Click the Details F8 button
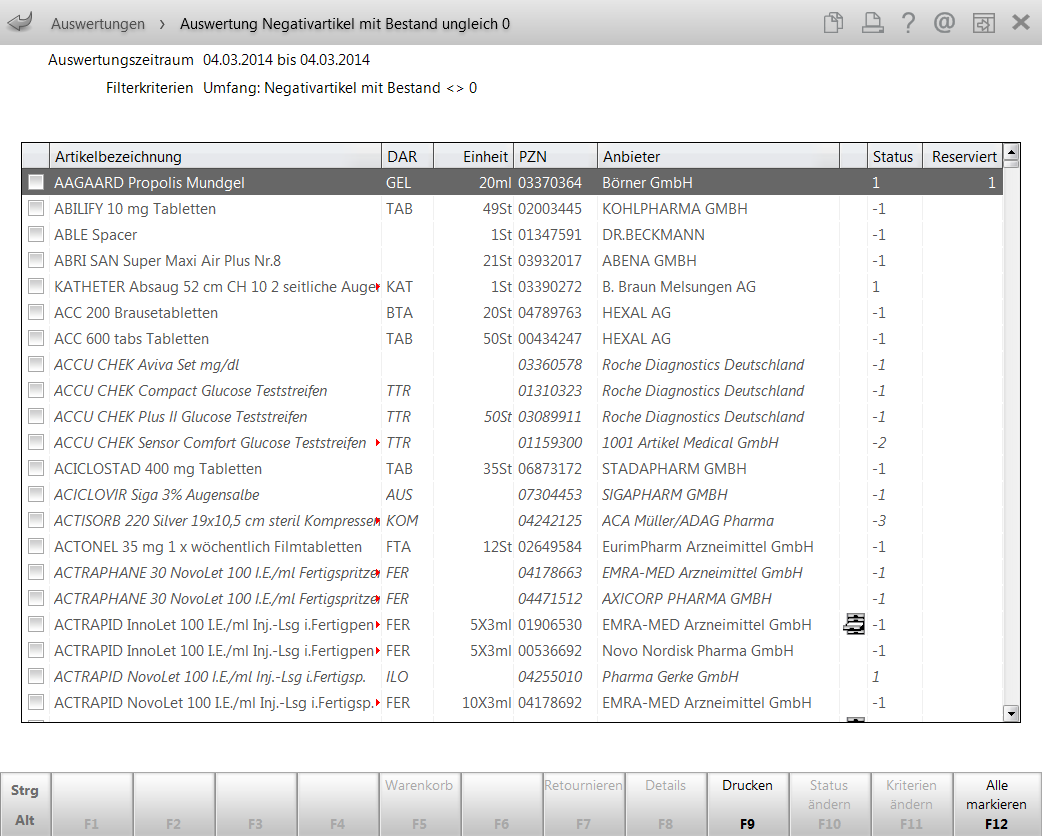 coord(665,804)
